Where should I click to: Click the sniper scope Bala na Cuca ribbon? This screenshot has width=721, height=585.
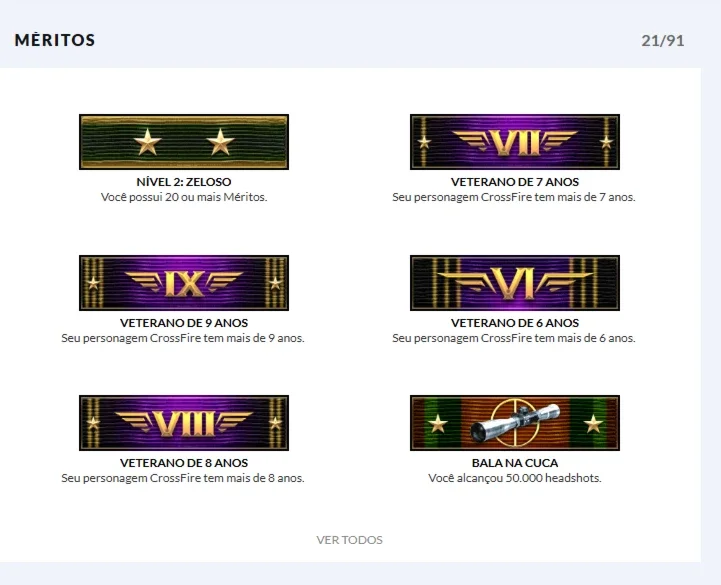(515, 423)
